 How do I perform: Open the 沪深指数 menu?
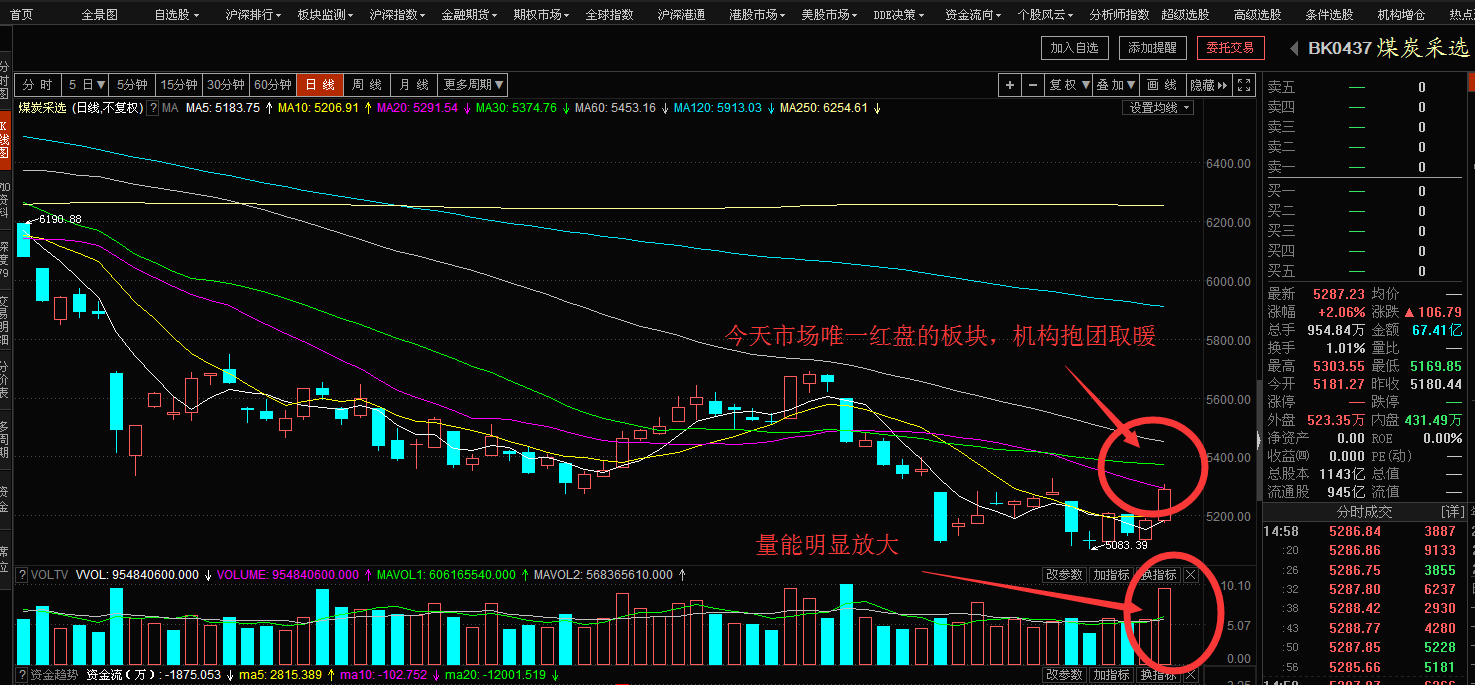397,15
